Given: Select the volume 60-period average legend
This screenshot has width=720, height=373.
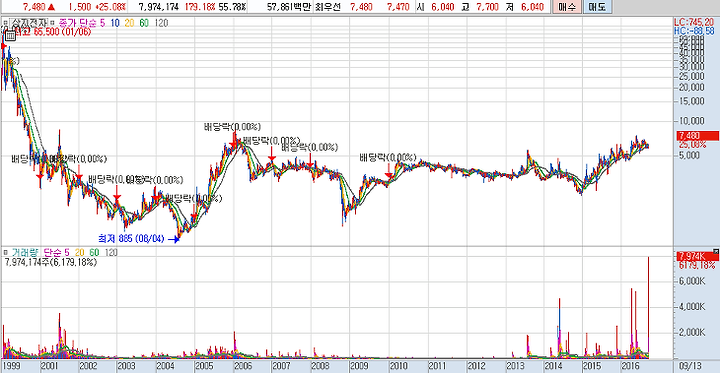Looking at the screenshot, I should tap(94, 253).
